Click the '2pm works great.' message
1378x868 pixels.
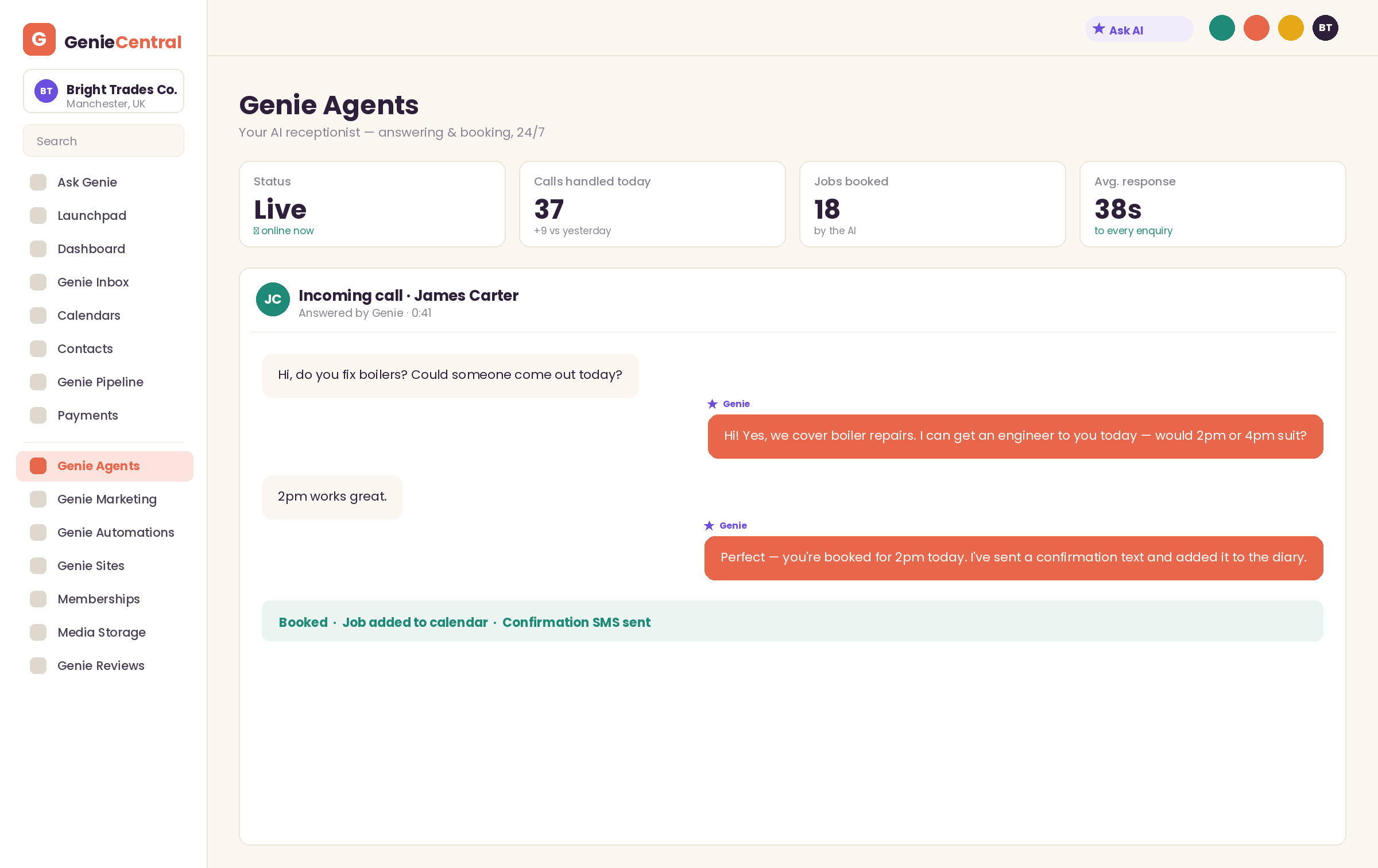(x=332, y=497)
